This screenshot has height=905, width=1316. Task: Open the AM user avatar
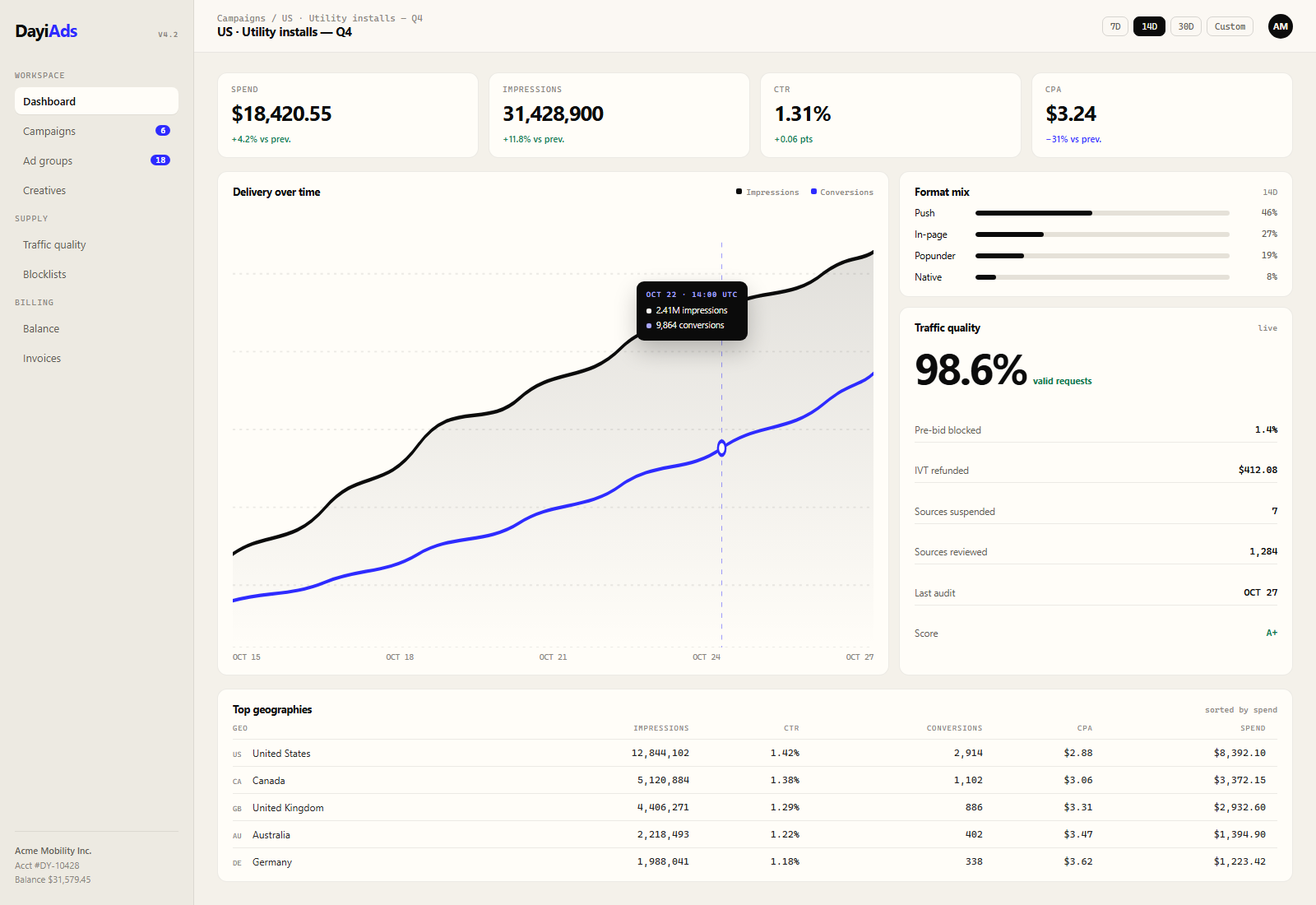(1280, 26)
